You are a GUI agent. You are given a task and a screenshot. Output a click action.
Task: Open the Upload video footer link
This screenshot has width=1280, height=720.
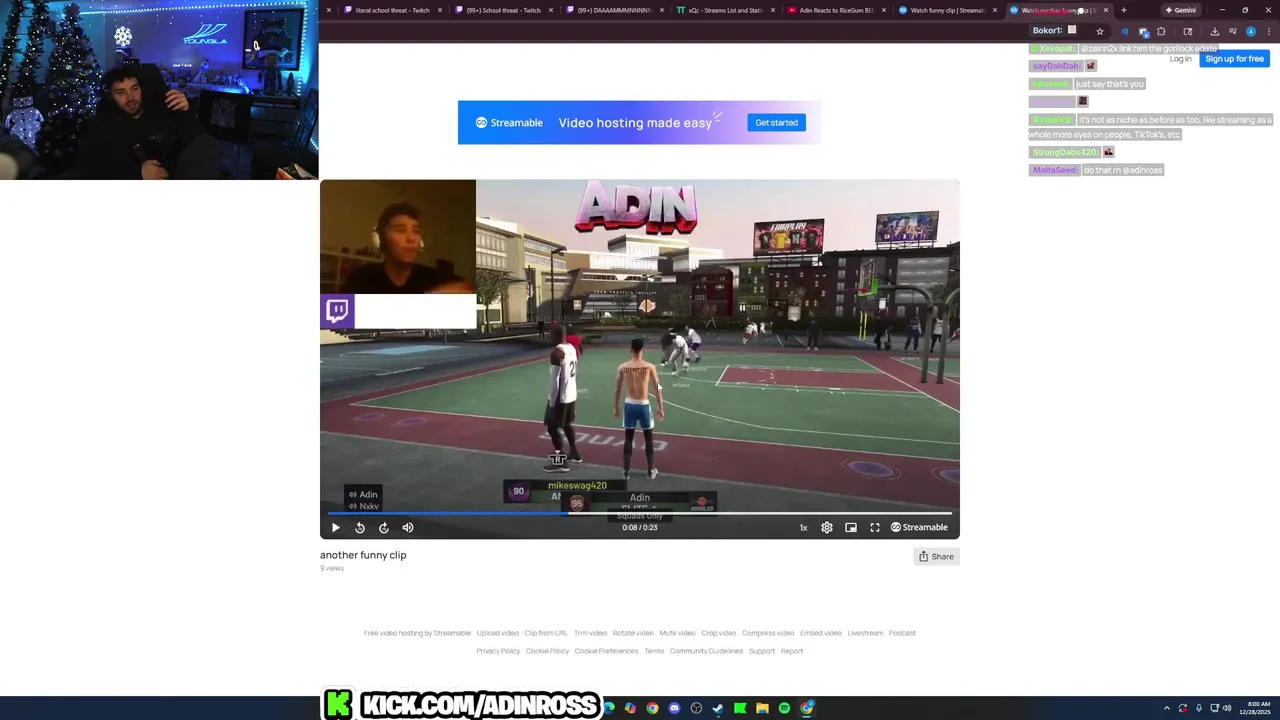498,633
